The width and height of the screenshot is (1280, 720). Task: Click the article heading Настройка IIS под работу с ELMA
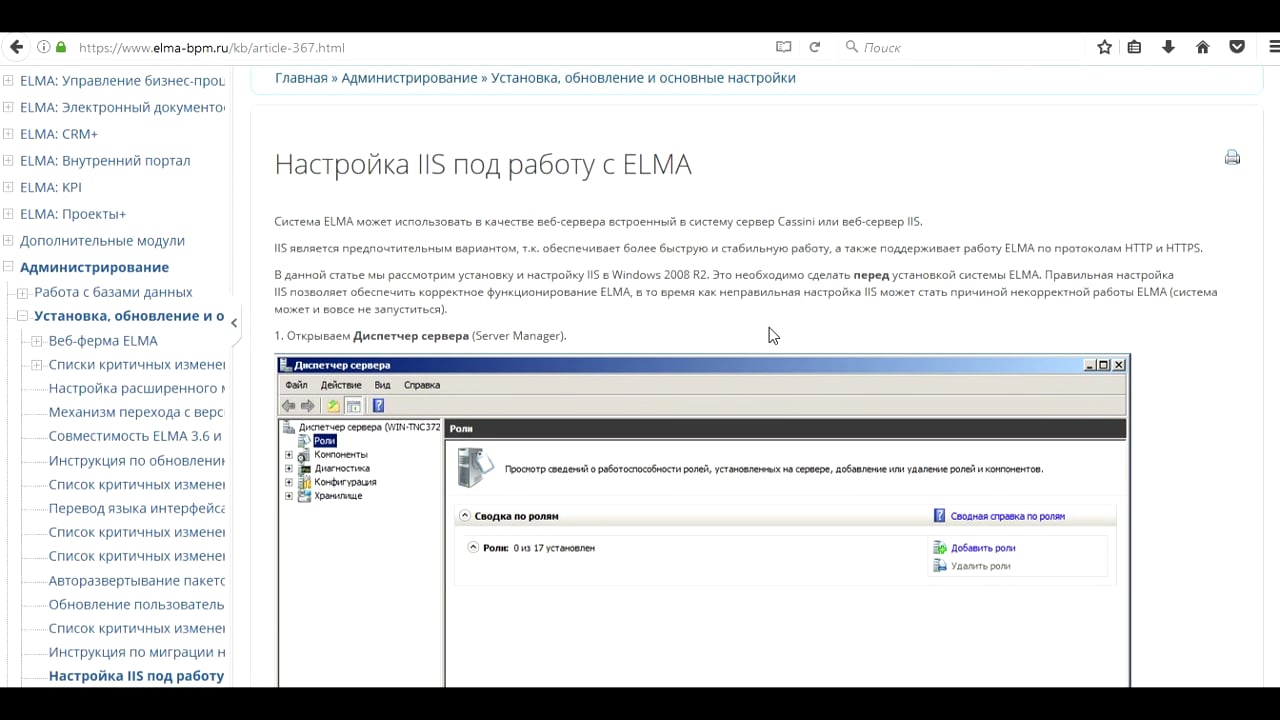click(x=483, y=164)
